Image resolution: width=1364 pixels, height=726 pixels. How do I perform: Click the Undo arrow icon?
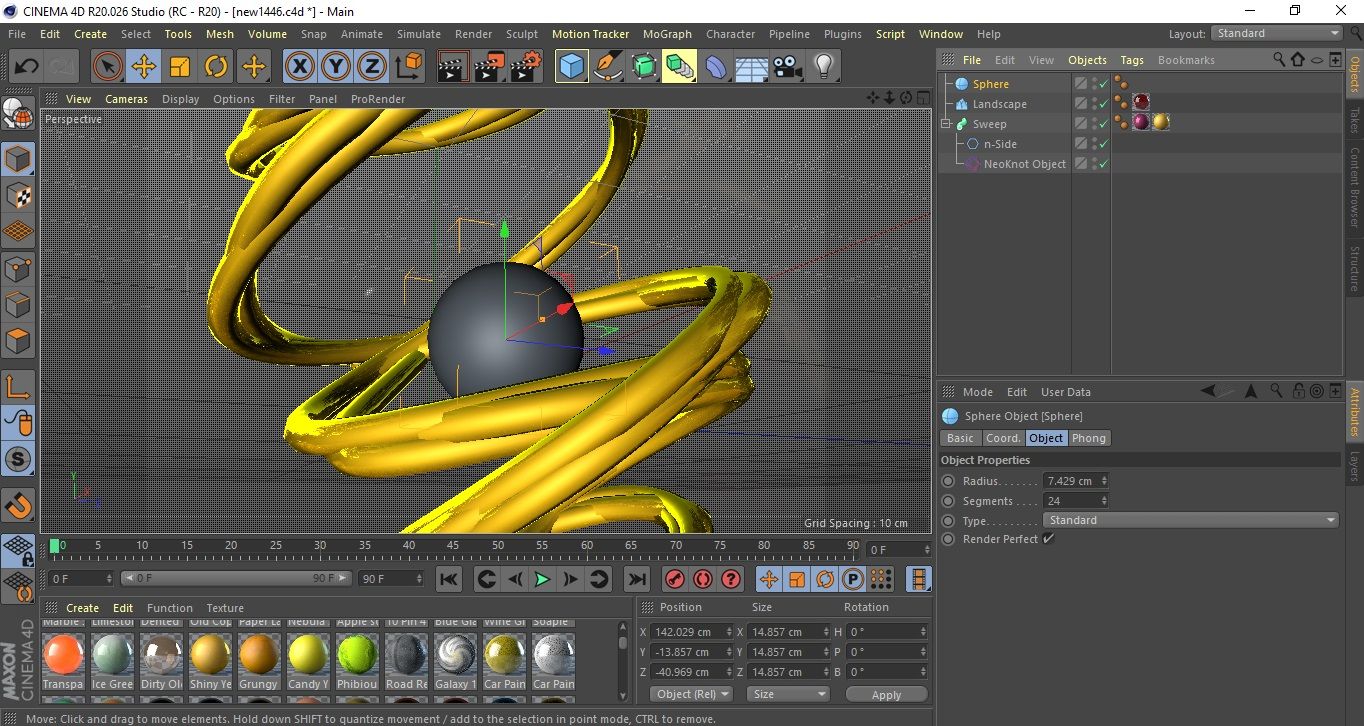27,67
